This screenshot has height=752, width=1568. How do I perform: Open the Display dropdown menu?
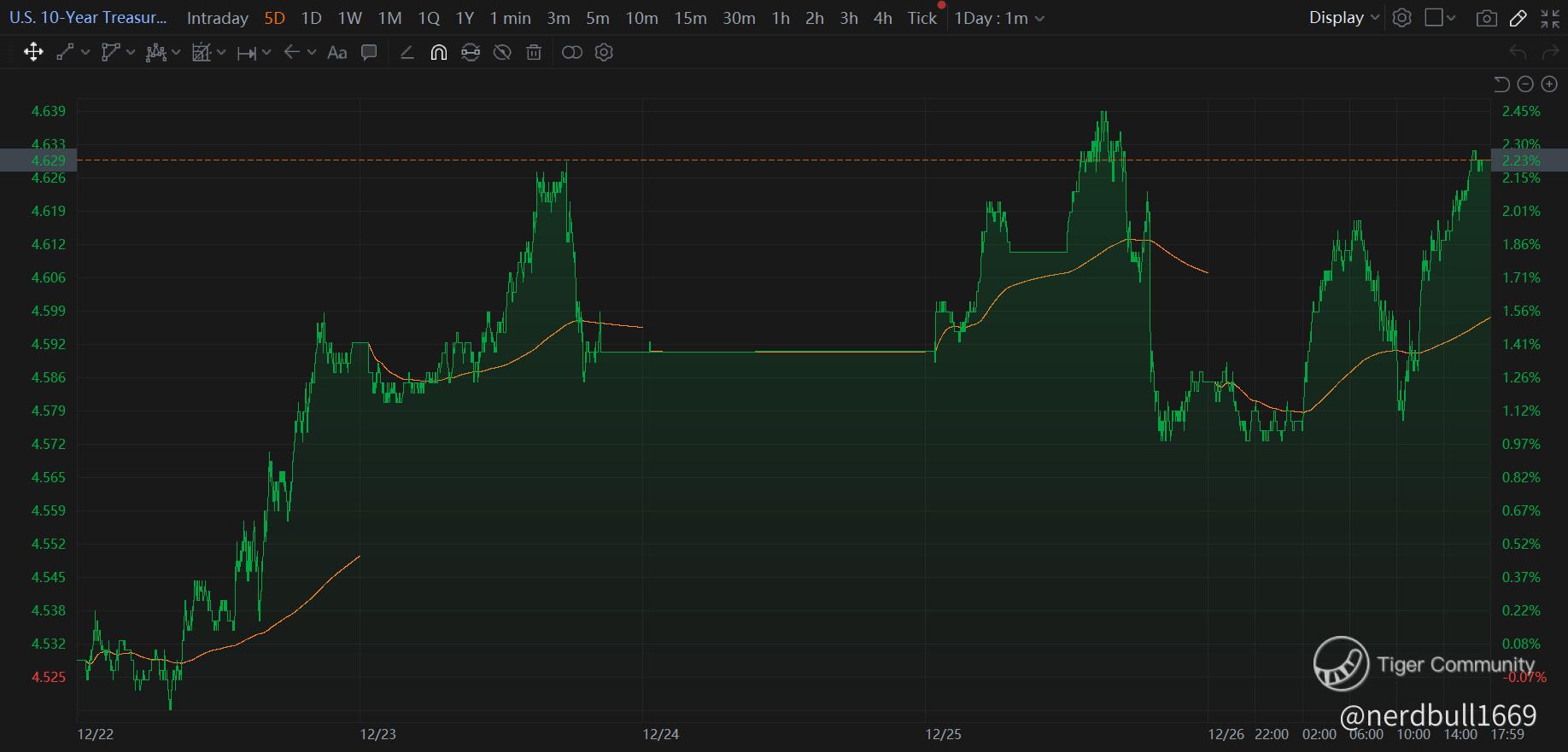click(1344, 18)
